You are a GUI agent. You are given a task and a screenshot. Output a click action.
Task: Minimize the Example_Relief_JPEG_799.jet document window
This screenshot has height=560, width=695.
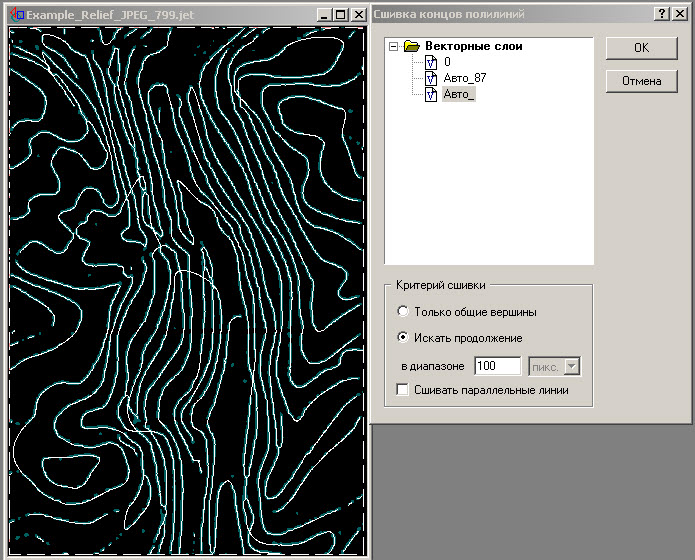[x=324, y=15]
